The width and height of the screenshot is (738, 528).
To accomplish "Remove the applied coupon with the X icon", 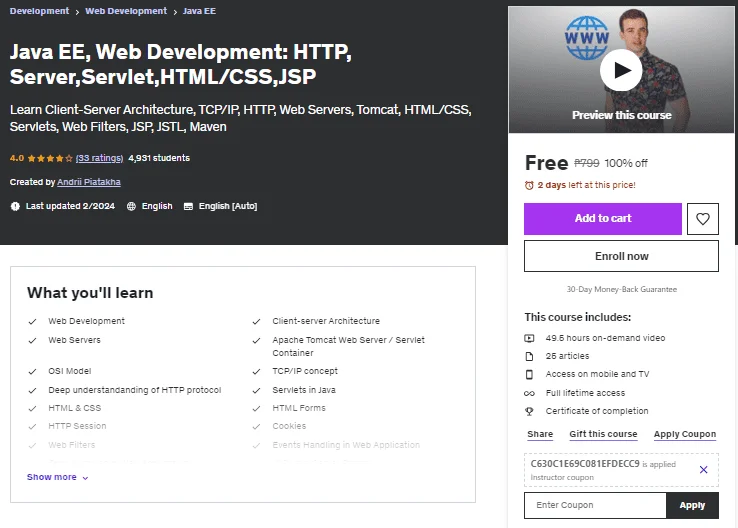I will pyautogui.click(x=704, y=470).
